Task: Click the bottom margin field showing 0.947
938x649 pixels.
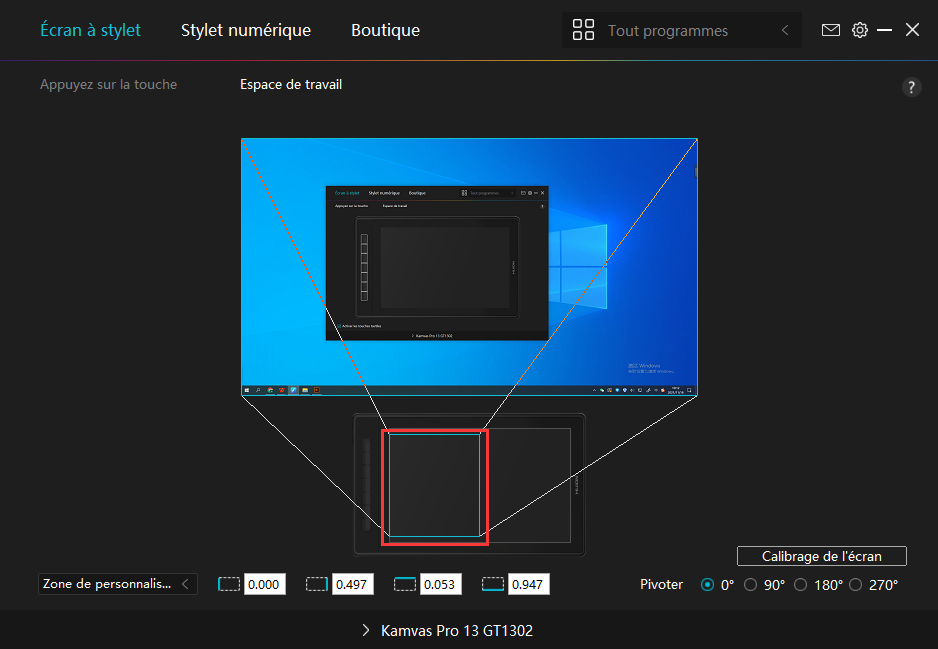Action: pyautogui.click(x=528, y=584)
